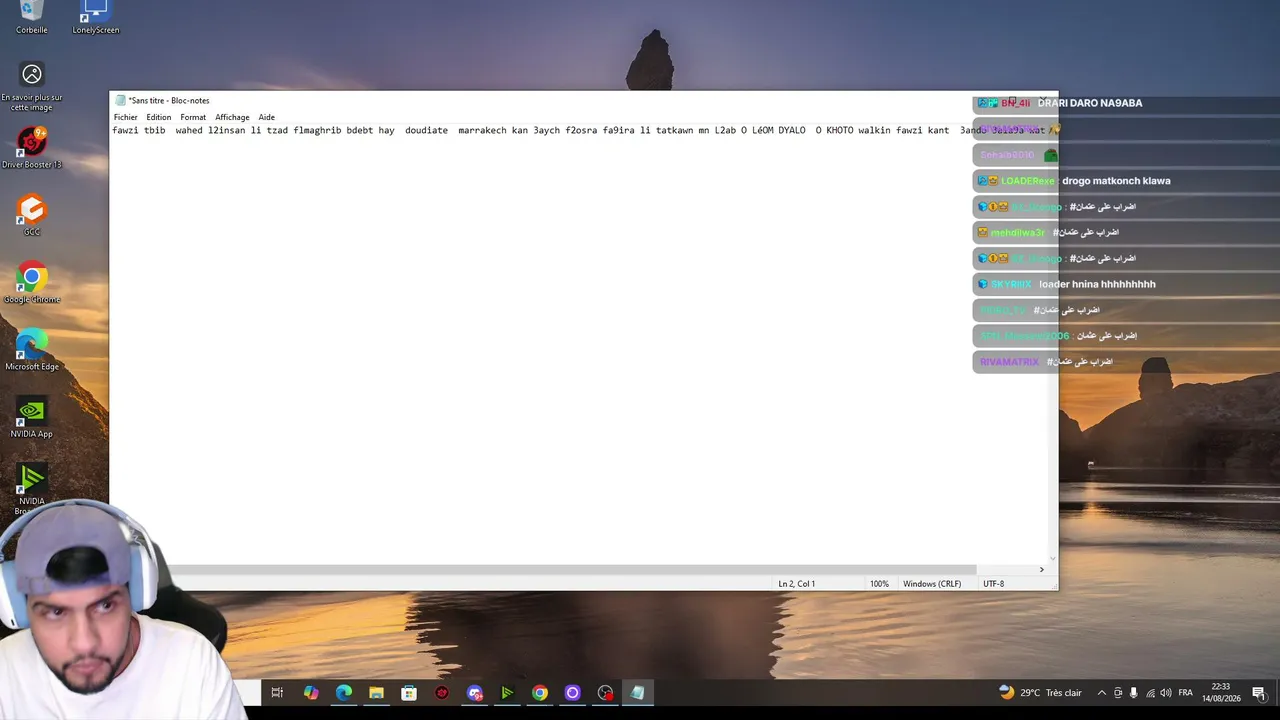Click 'Windows (CRLF)' in status bar
This screenshot has width=1280, height=720.
point(932,584)
